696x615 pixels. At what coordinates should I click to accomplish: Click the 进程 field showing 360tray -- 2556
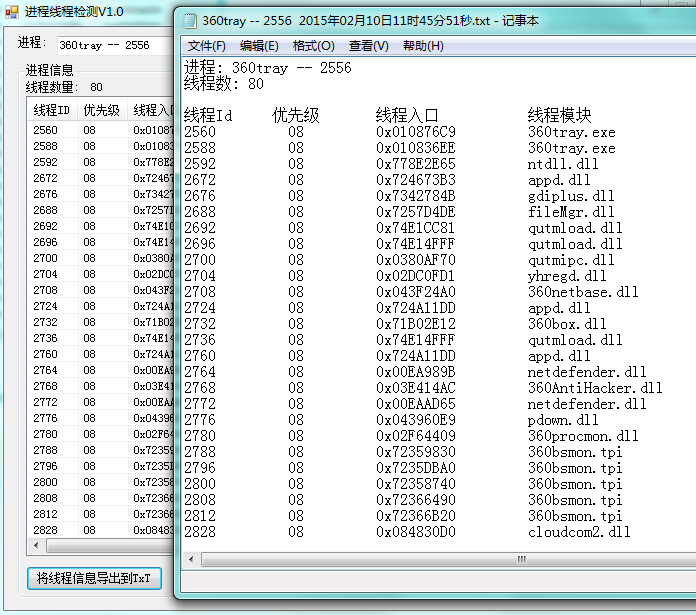[115, 45]
